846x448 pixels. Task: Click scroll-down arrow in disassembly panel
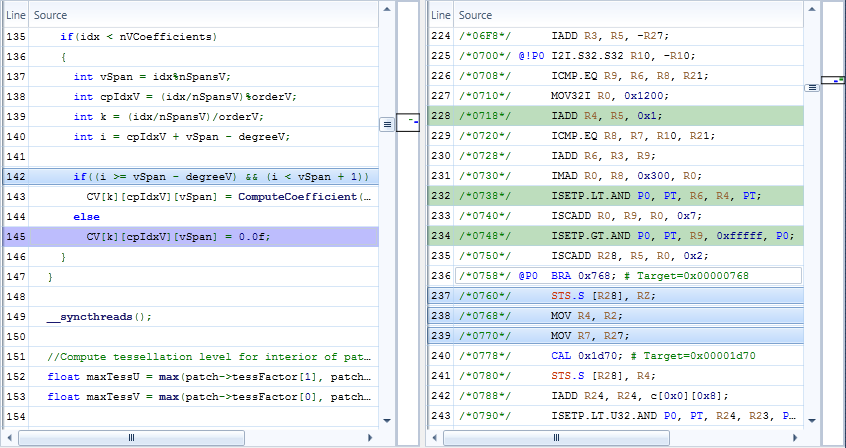tap(811, 422)
